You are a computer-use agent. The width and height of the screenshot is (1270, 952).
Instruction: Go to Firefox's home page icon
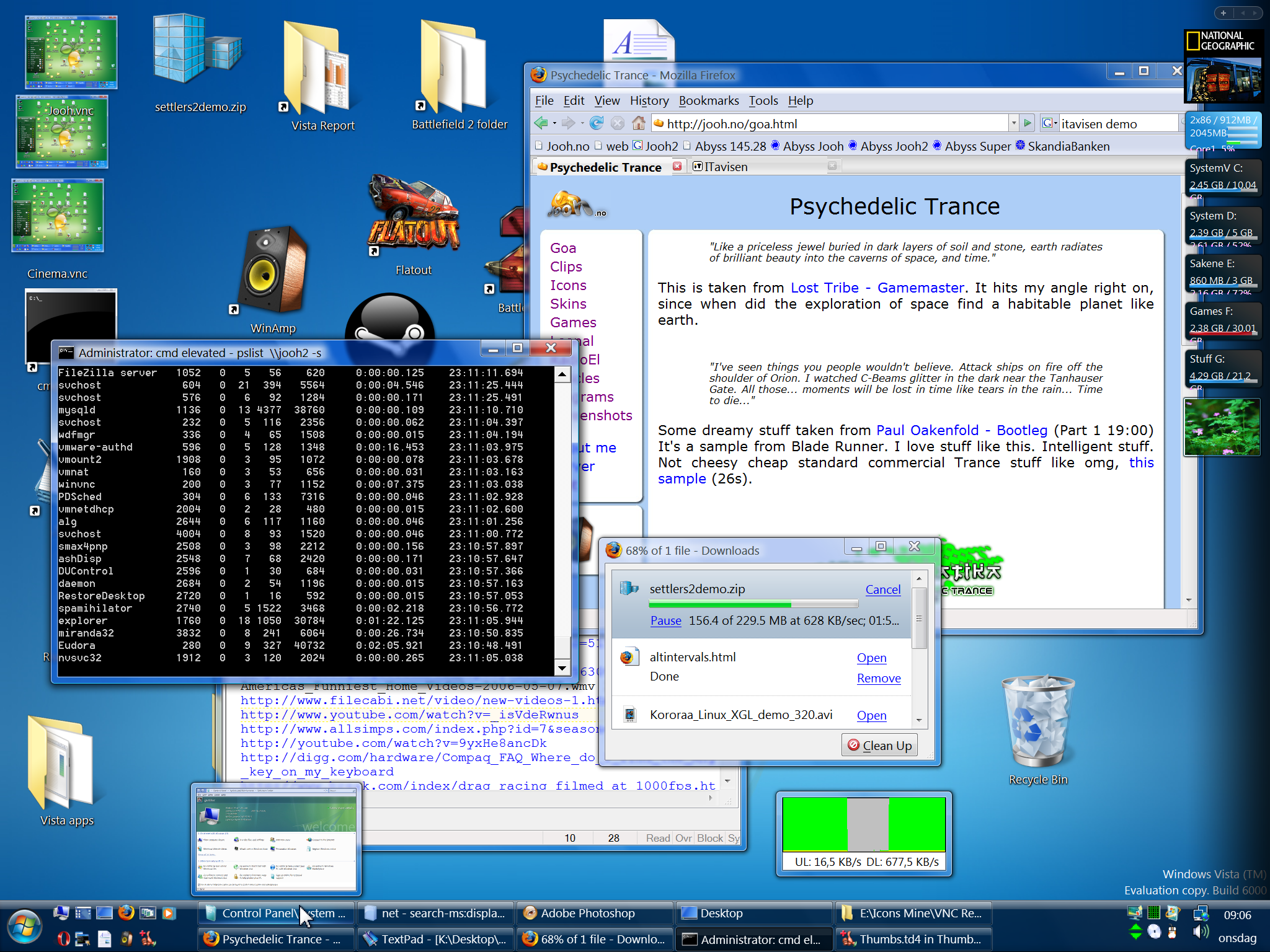point(639,123)
